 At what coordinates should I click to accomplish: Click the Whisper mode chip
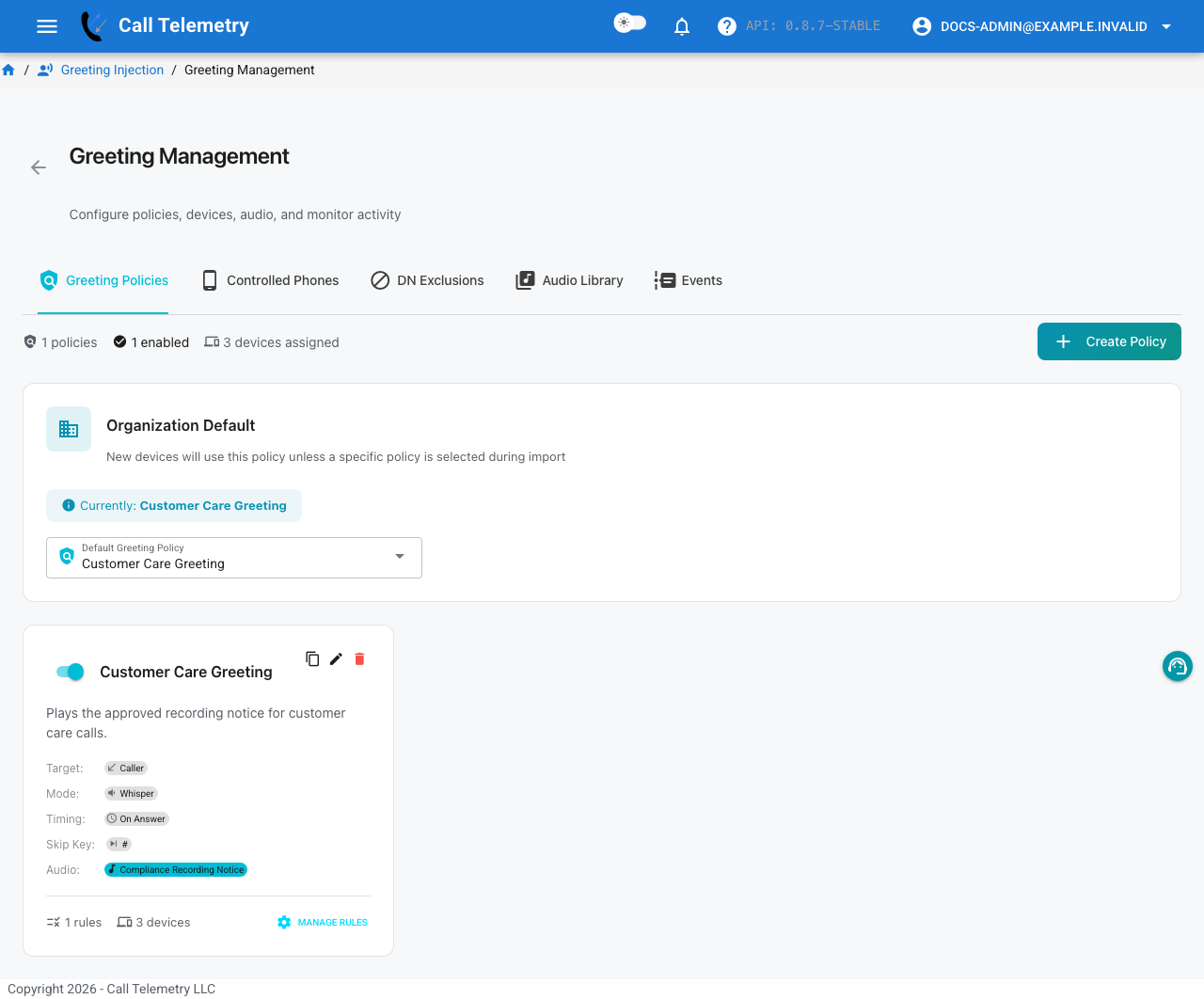[x=131, y=793]
